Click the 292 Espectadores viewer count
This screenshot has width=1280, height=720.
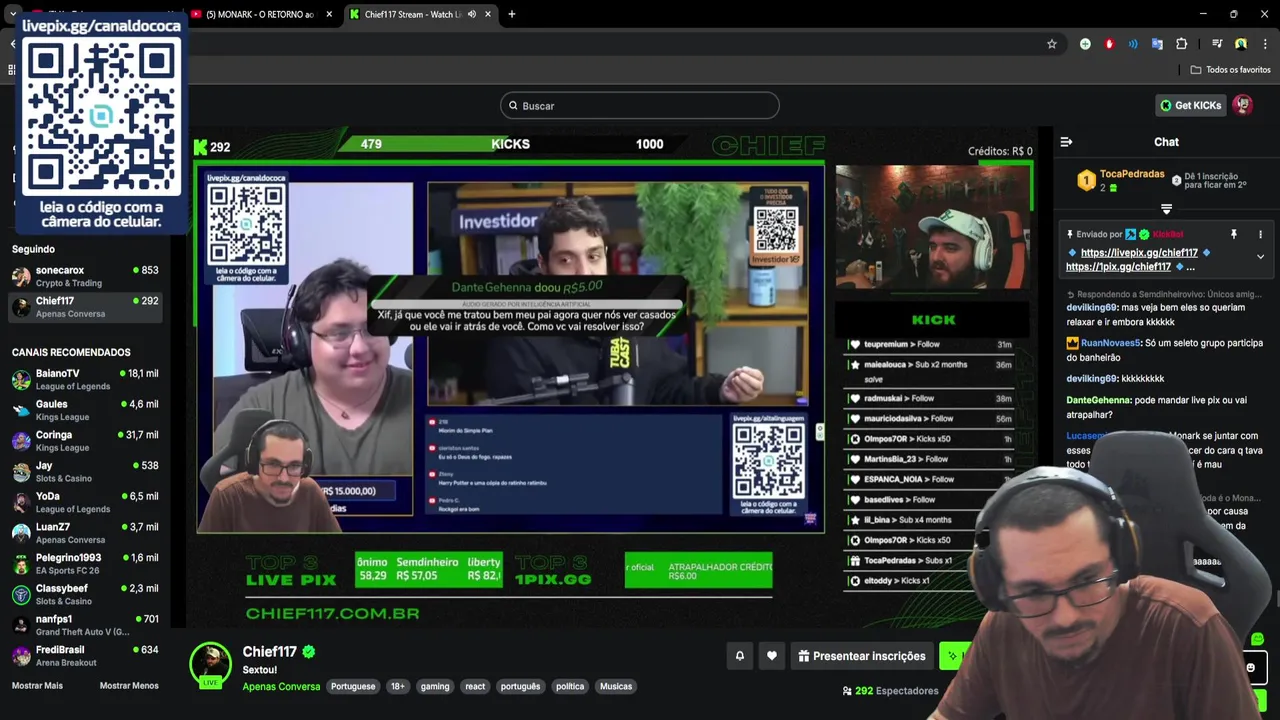pos(890,691)
